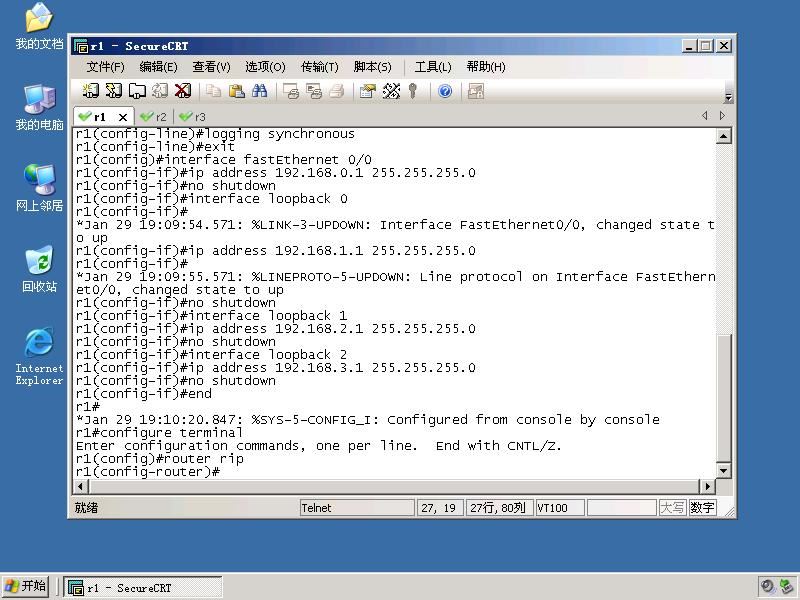Screen dimensions: 800x600
Task: Click the grayed-out Reconnect icon
Action: point(160,91)
